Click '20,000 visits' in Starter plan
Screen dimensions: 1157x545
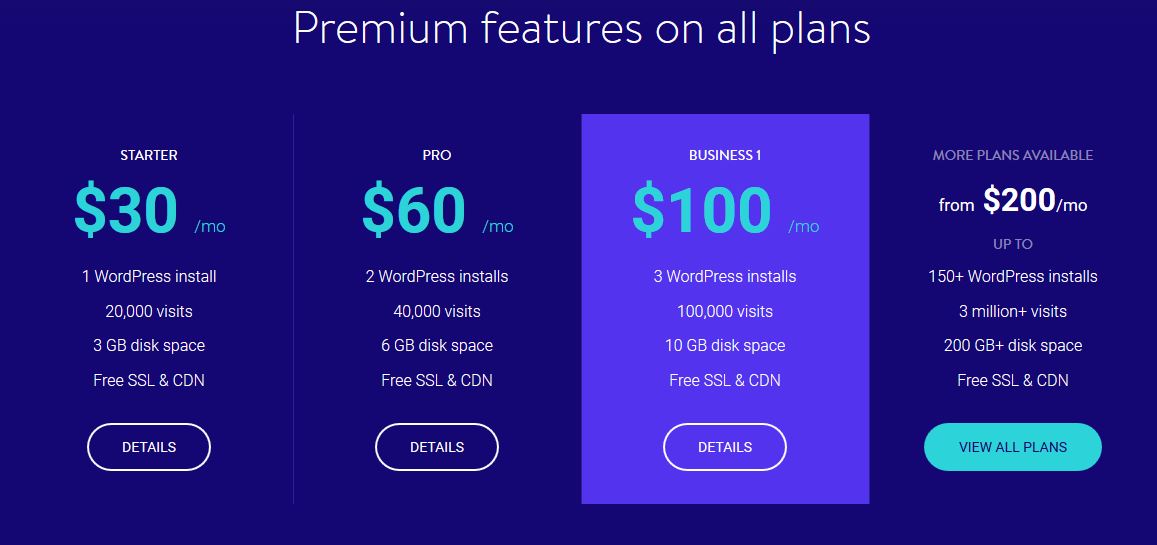pos(149,311)
